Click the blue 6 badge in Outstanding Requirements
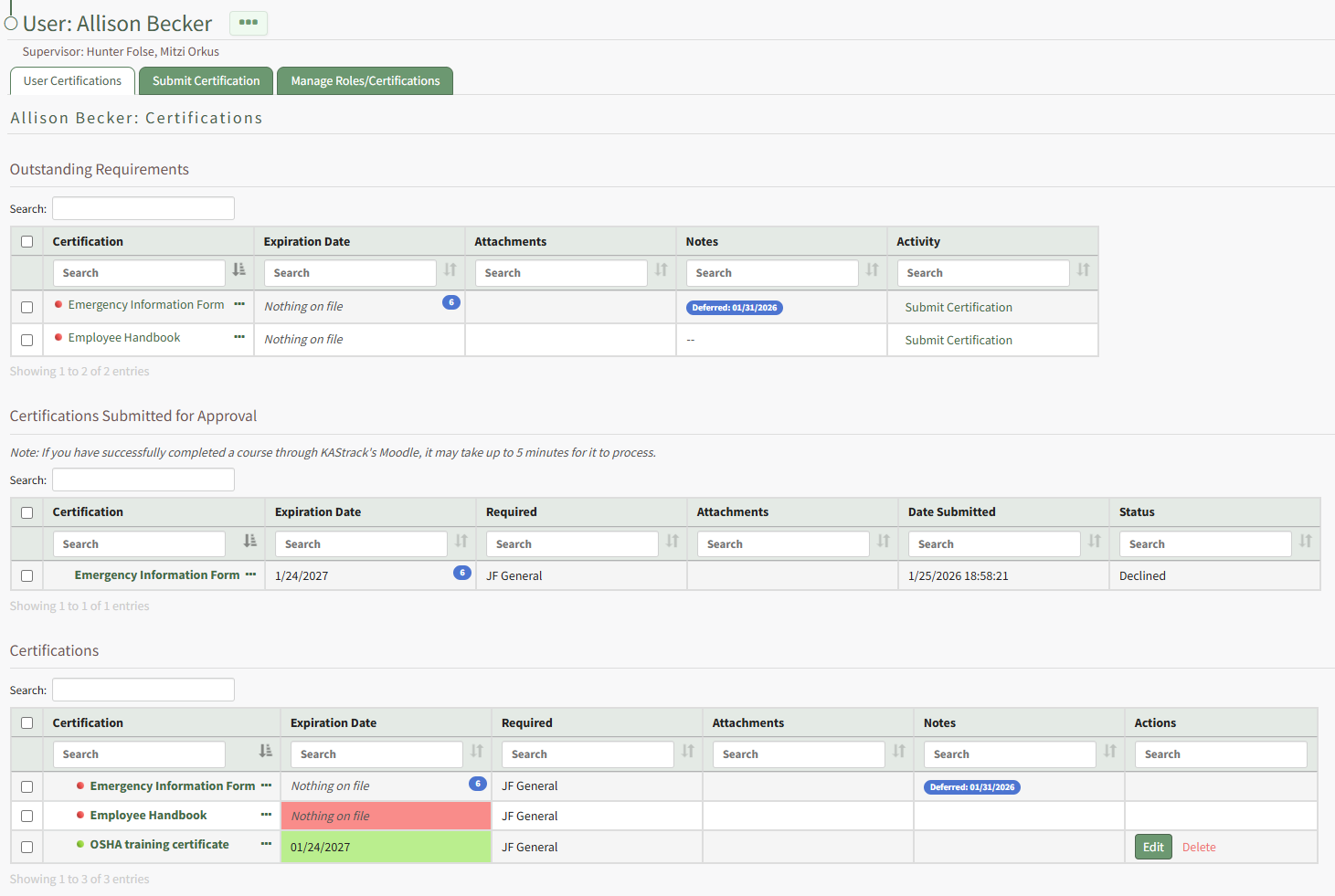The height and width of the screenshot is (896, 1335). click(x=450, y=302)
